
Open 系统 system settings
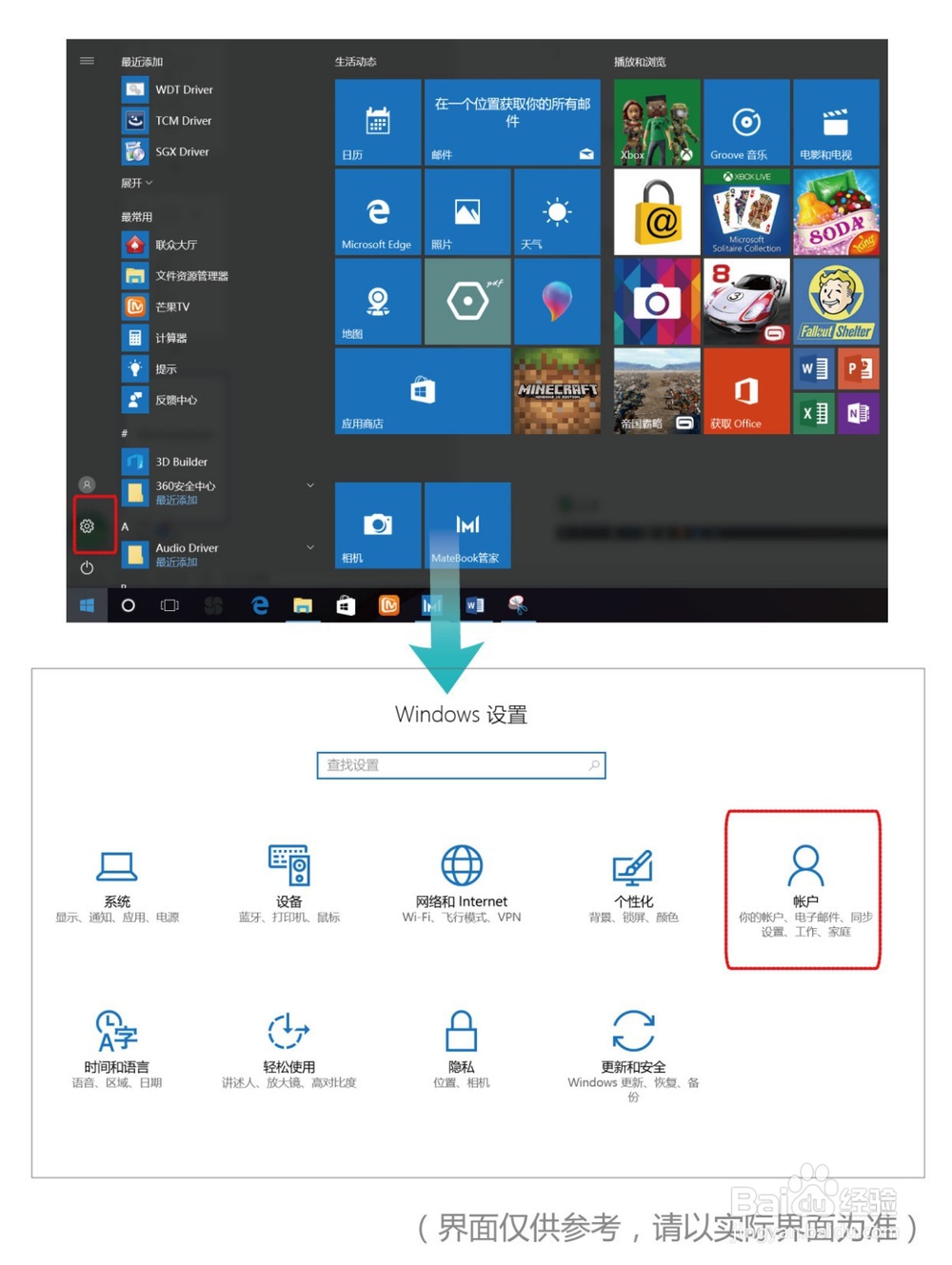coord(117,884)
